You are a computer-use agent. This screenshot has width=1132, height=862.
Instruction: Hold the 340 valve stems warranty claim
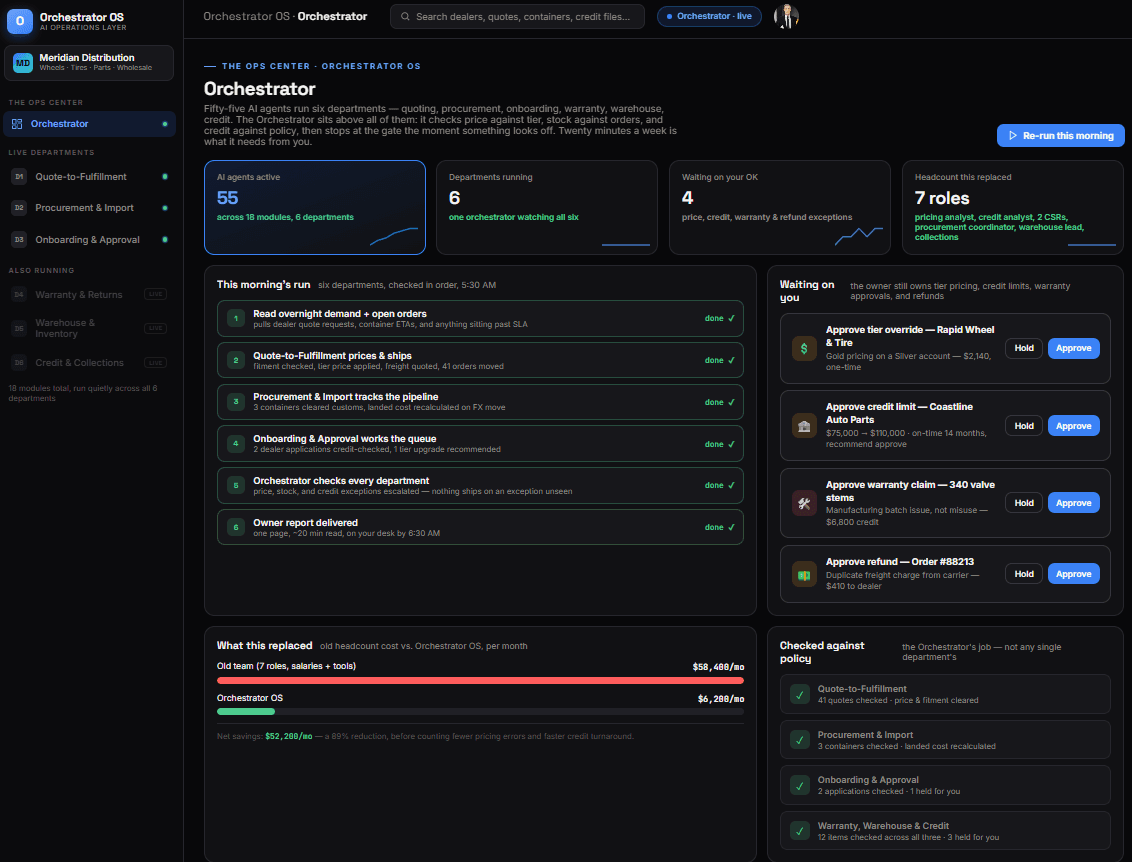pos(1024,503)
